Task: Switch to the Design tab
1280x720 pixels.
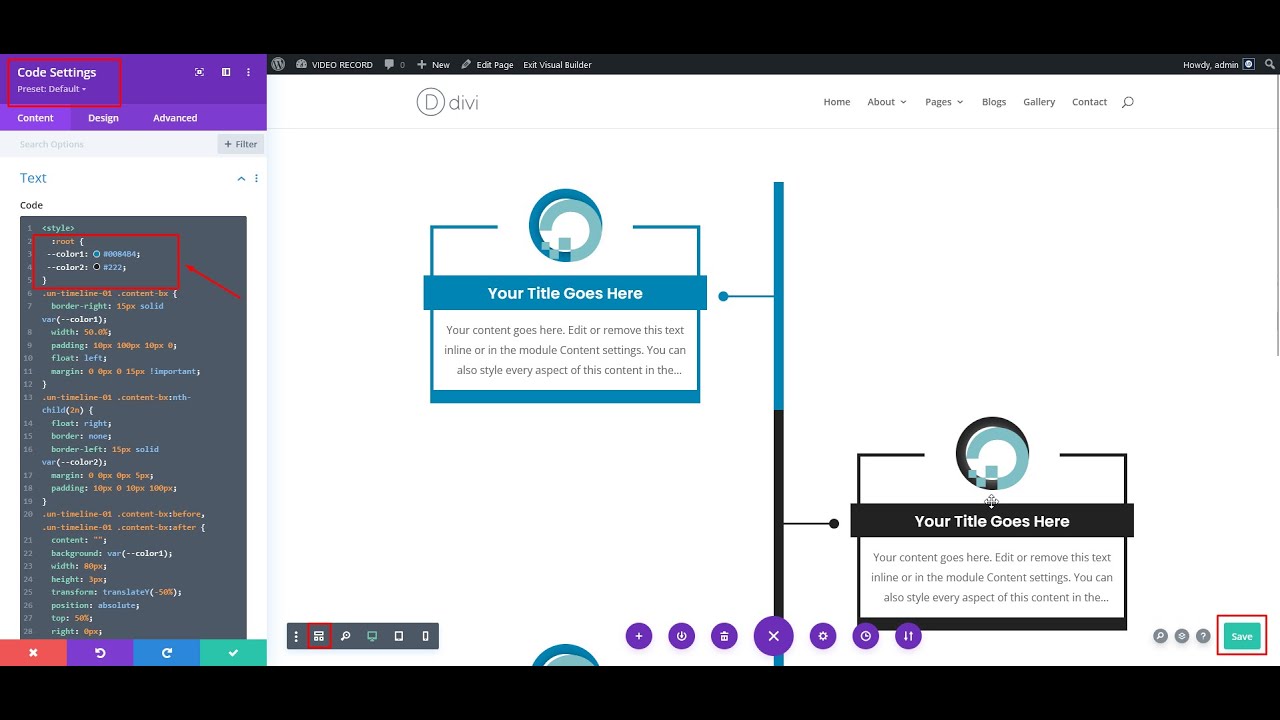Action: (x=103, y=118)
